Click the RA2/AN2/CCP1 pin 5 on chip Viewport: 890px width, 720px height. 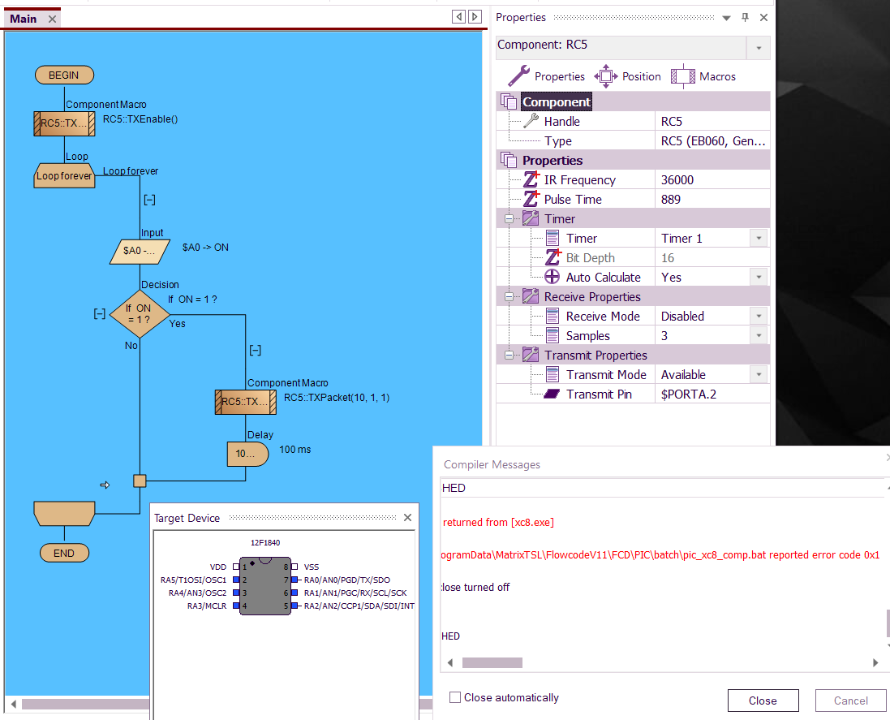(294, 606)
